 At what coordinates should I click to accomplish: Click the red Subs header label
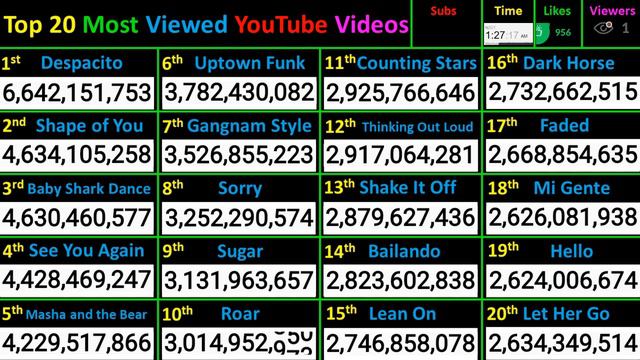(443, 11)
